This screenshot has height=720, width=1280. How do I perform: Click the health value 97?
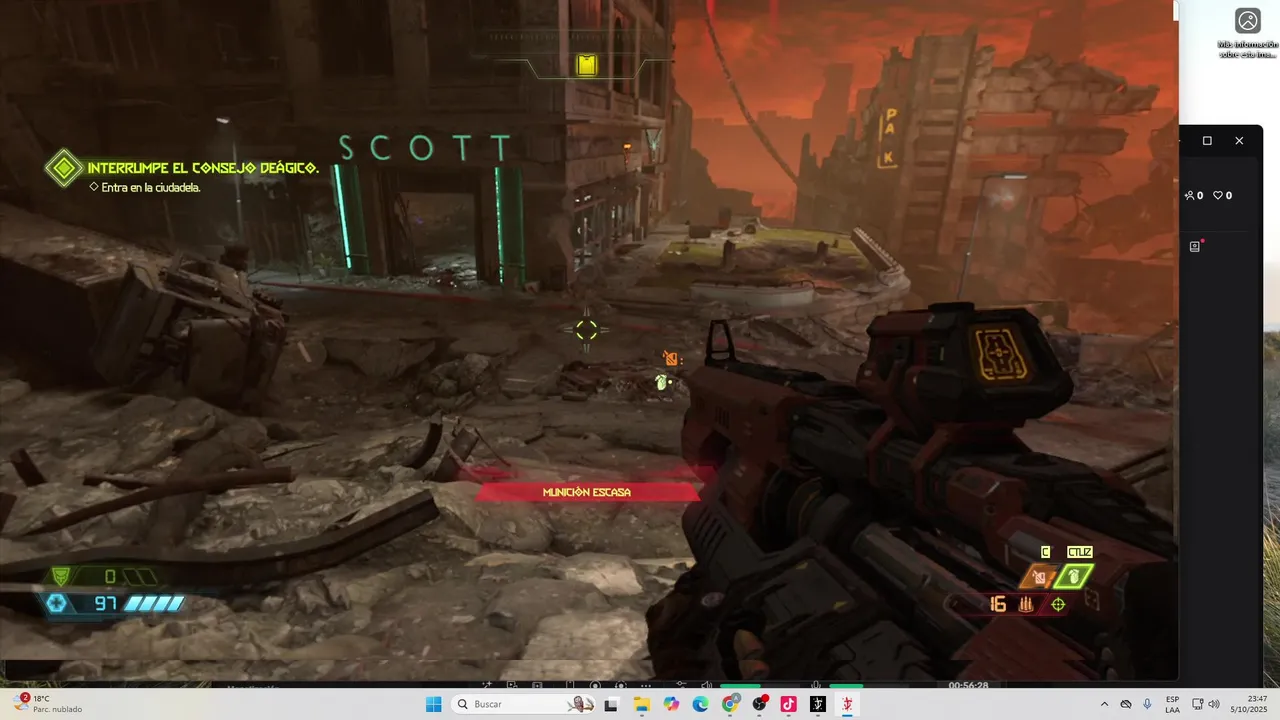106,603
